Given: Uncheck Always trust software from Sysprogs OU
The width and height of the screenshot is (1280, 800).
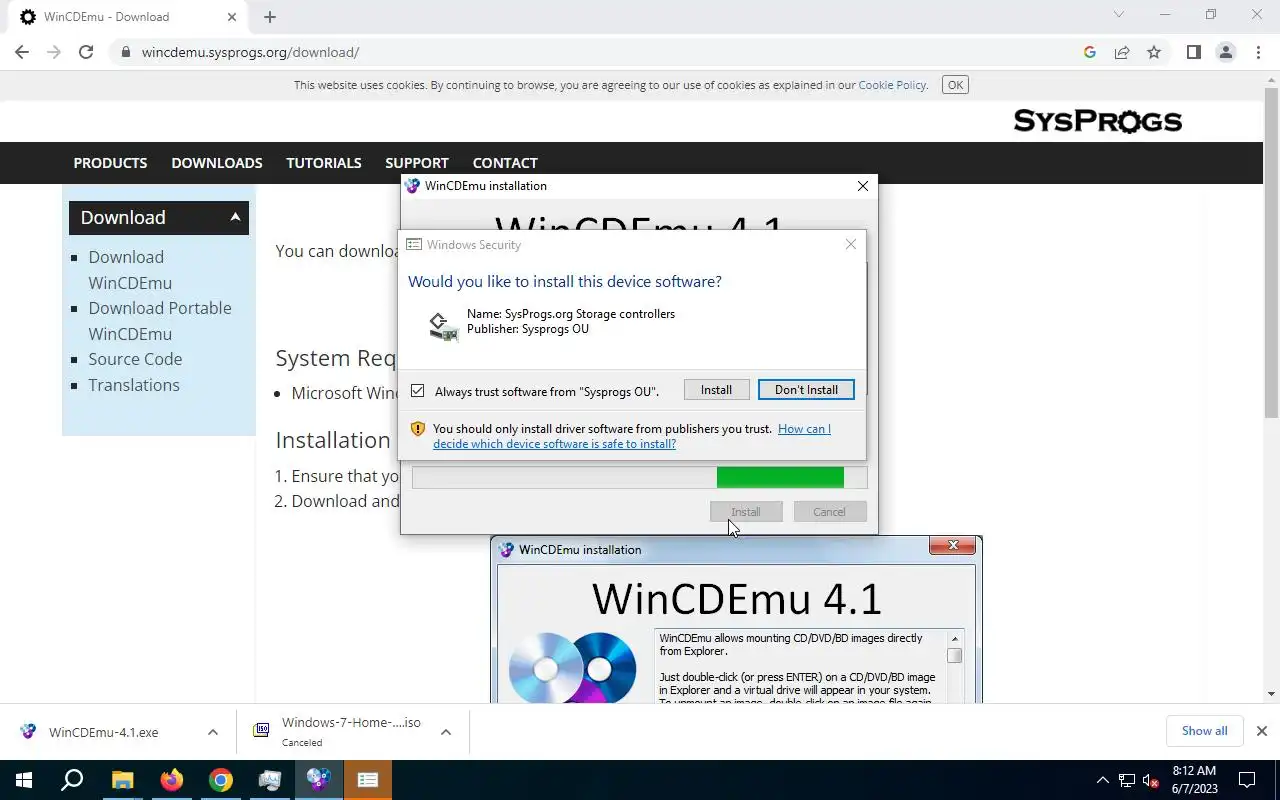Looking at the screenshot, I should 418,391.
